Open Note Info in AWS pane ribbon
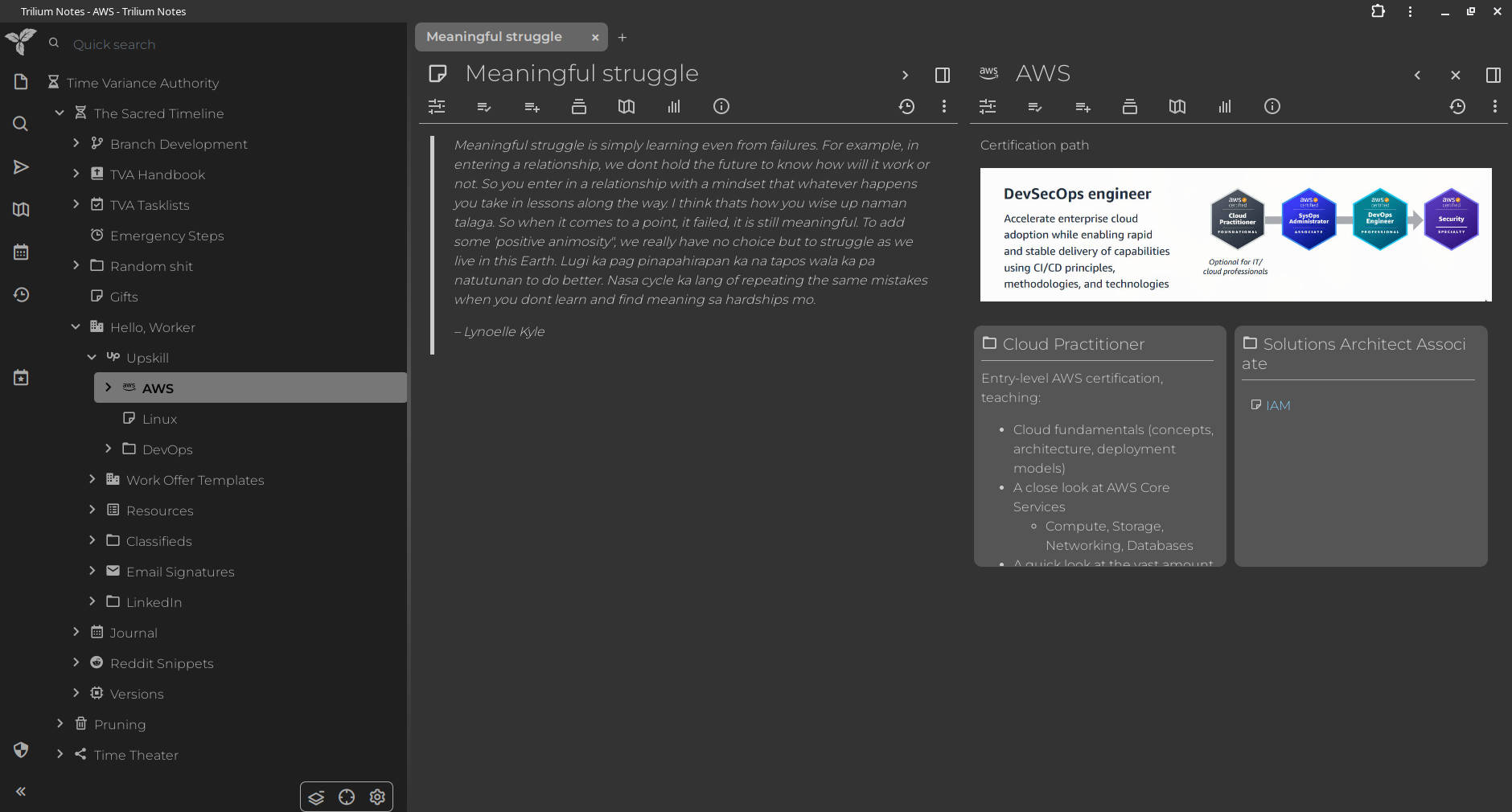The width and height of the screenshot is (1512, 812). [1272, 106]
